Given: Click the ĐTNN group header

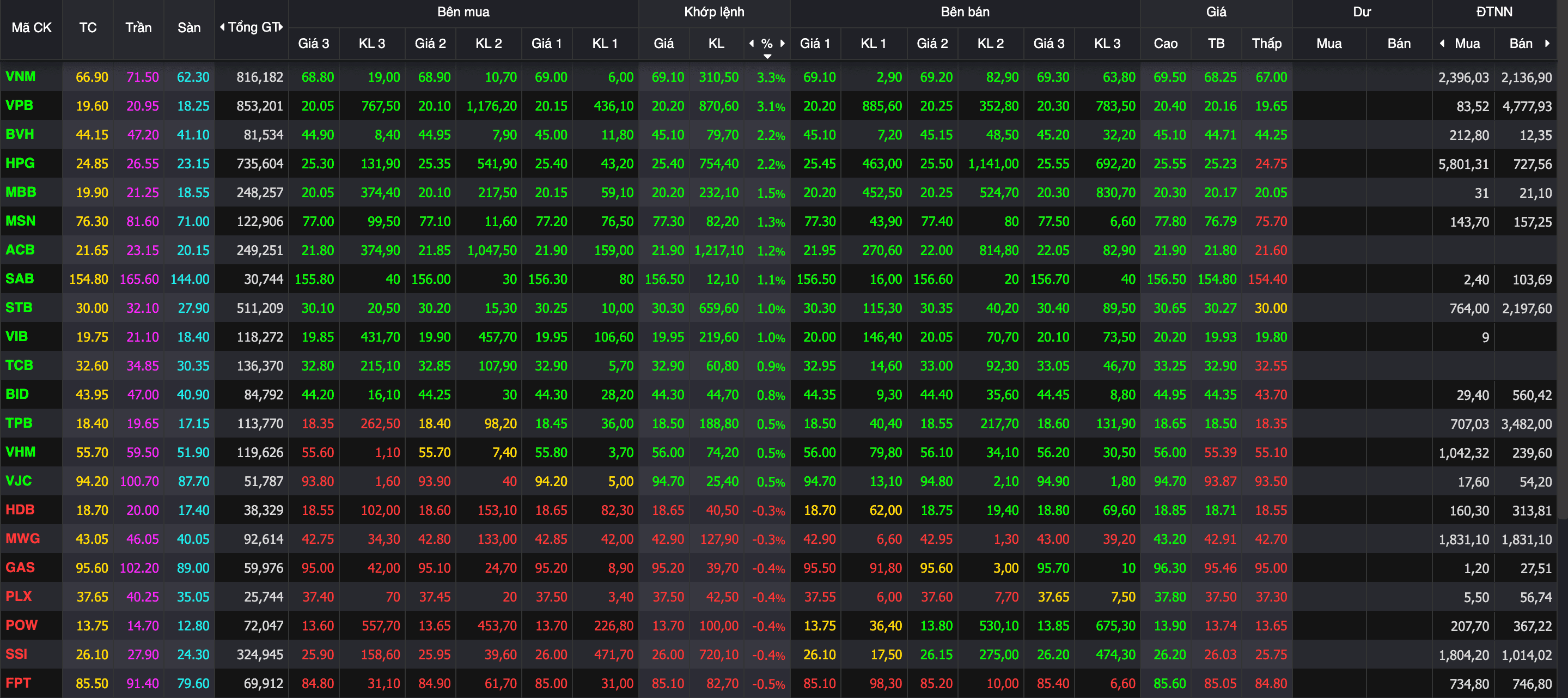Looking at the screenshot, I should pyautogui.click(x=1494, y=12).
